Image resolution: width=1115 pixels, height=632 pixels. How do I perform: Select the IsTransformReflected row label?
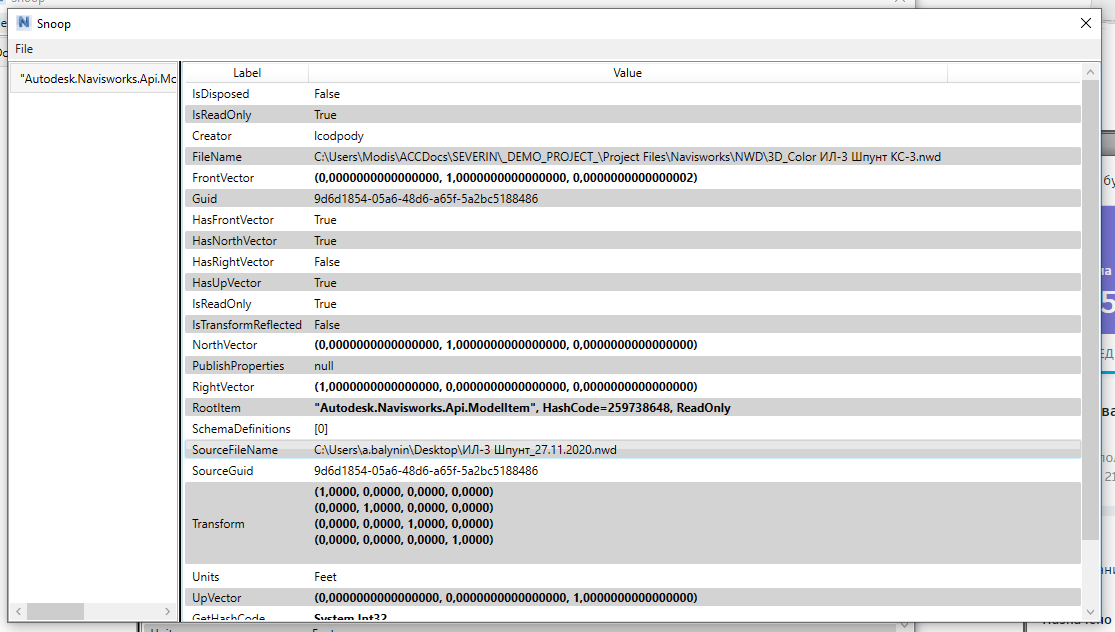click(x=247, y=325)
